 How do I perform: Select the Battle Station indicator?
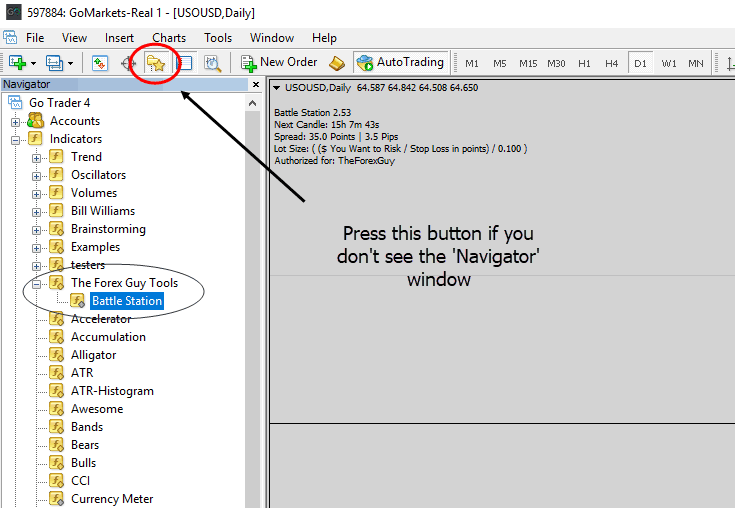(127, 301)
